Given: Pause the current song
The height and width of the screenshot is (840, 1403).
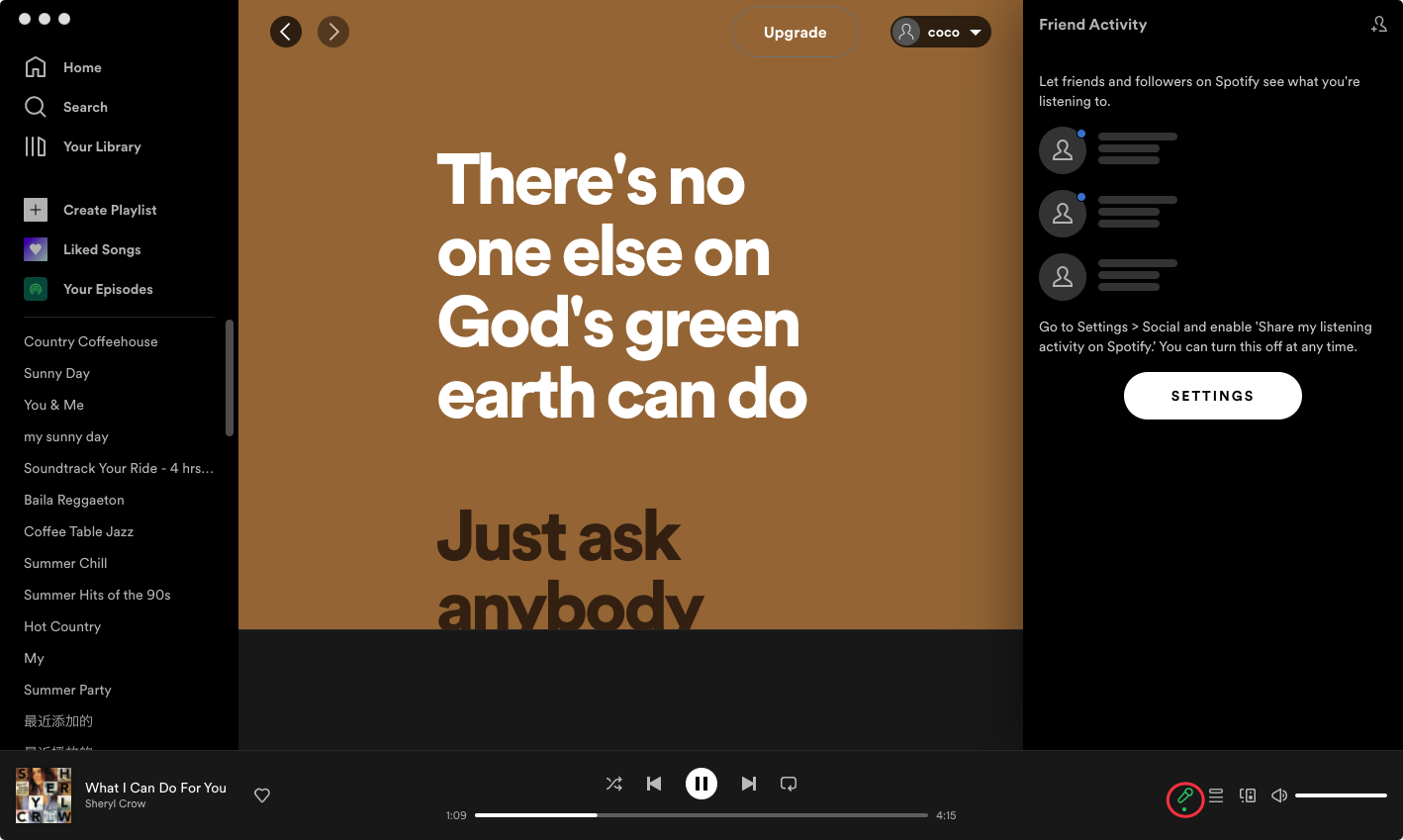Looking at the screenshot, I should [x=701, y=784].
